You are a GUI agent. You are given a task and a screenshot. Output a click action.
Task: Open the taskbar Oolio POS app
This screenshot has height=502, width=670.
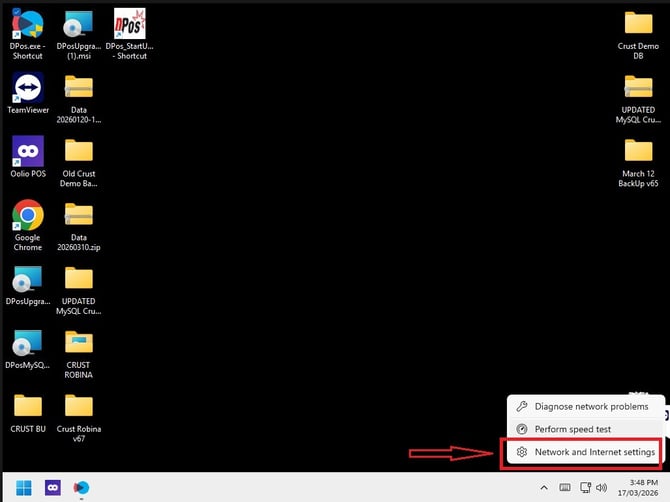click(x=53, y=487)
